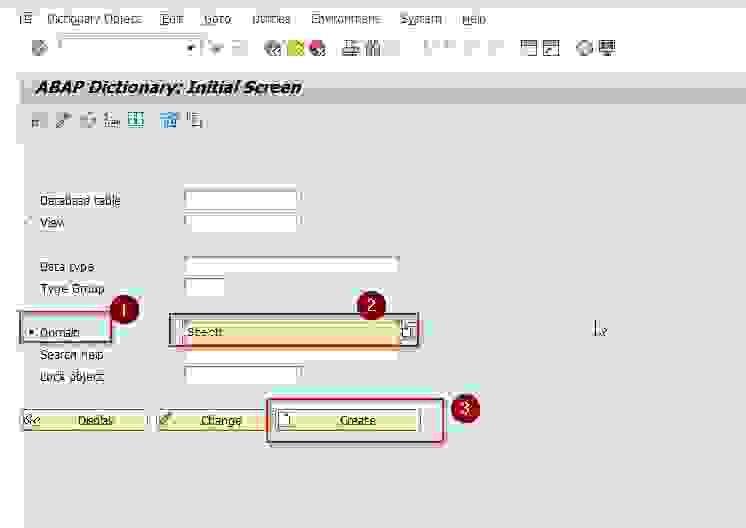Viewport: 746px width, 528px height.
Task: Open the command field dropdown arrow
Action: (191, 48)
